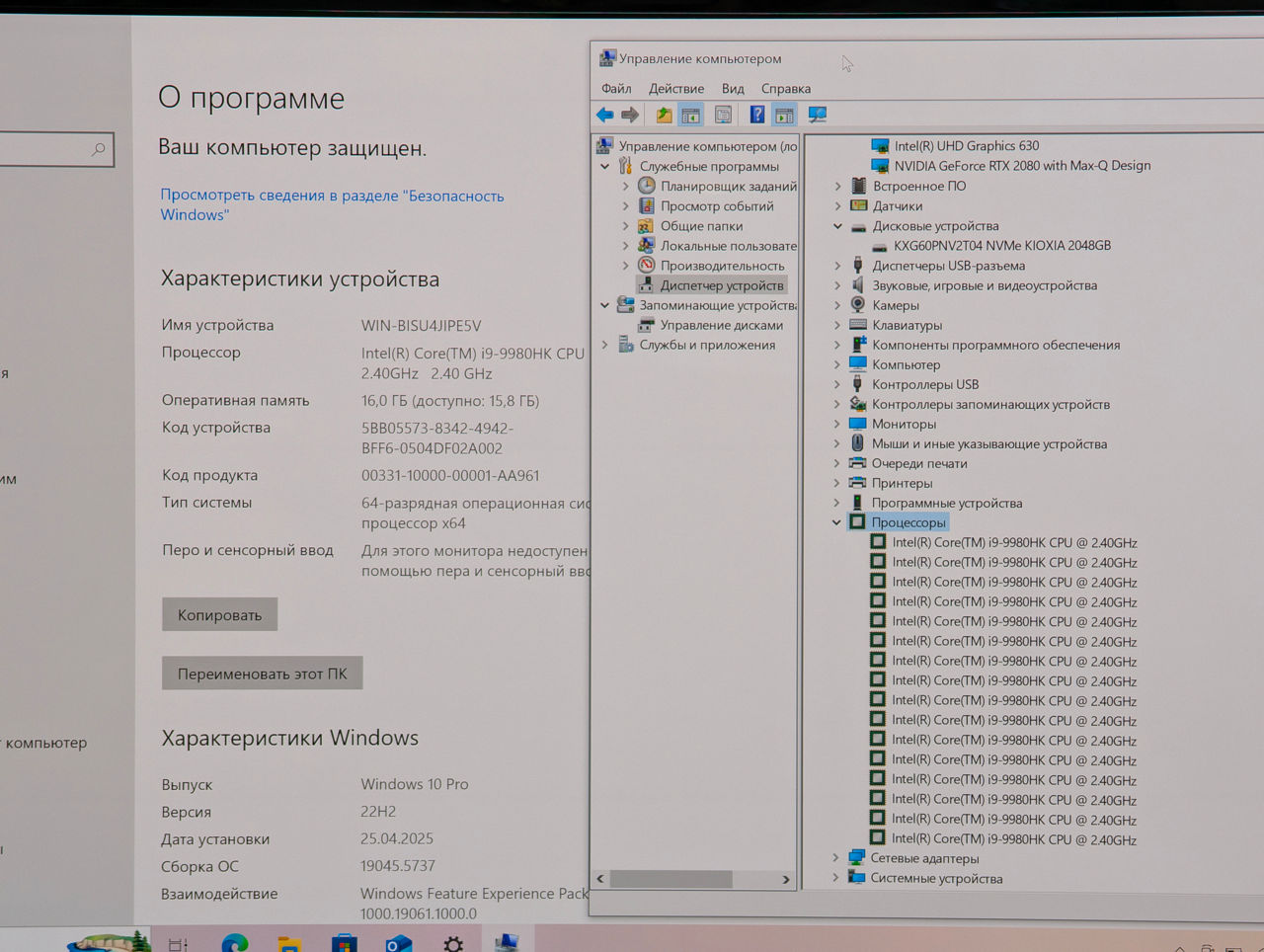Select the Производительность tree item
Screen dimensions: 1264x952
coord(723,266)
